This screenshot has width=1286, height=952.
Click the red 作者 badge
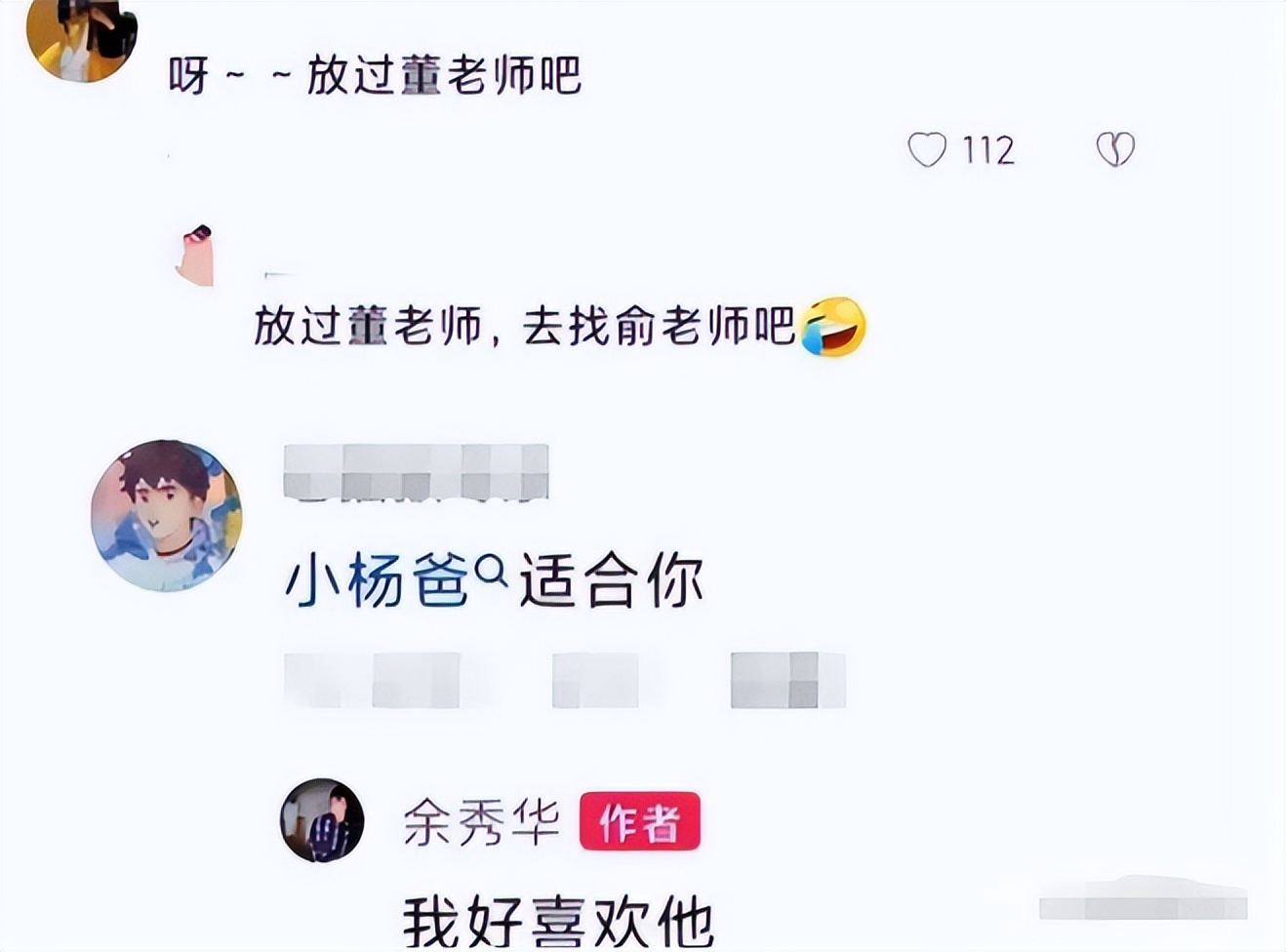[x=640, y=821]
